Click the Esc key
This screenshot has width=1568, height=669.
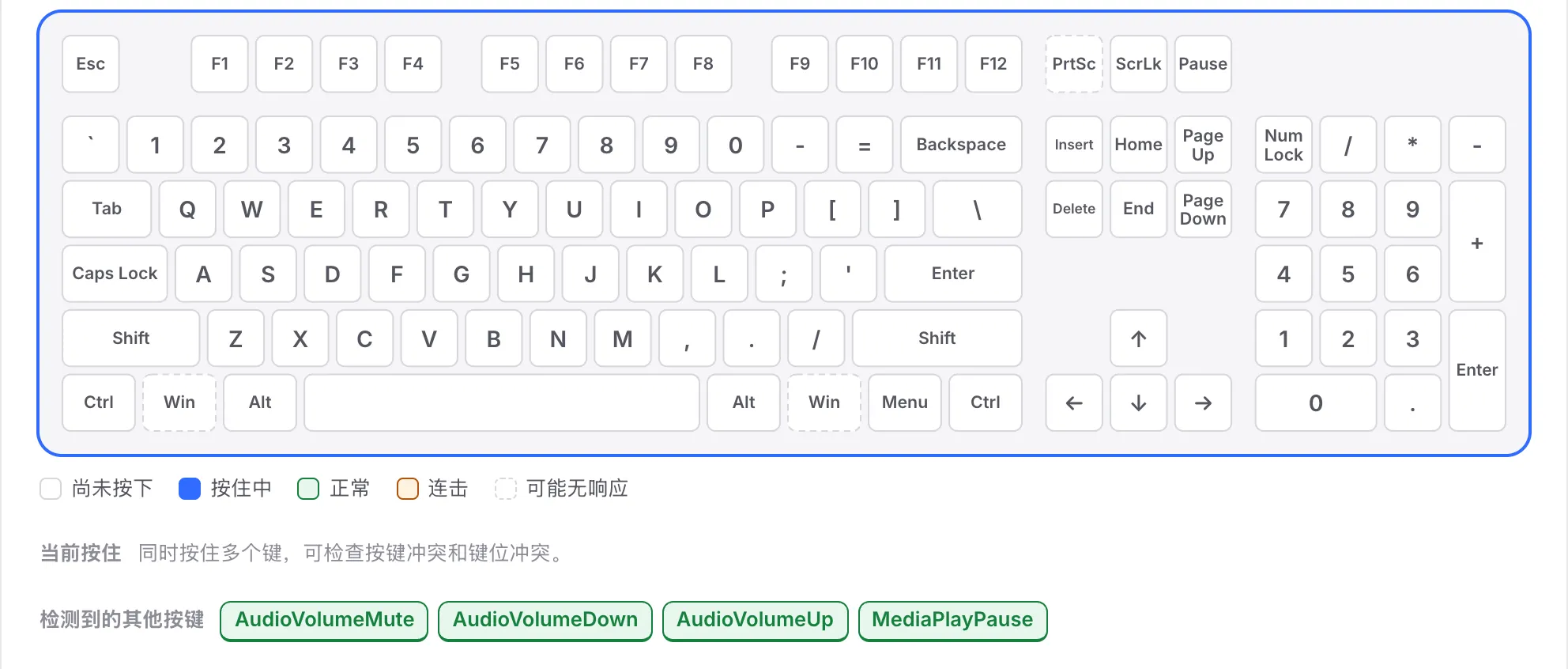91,64
